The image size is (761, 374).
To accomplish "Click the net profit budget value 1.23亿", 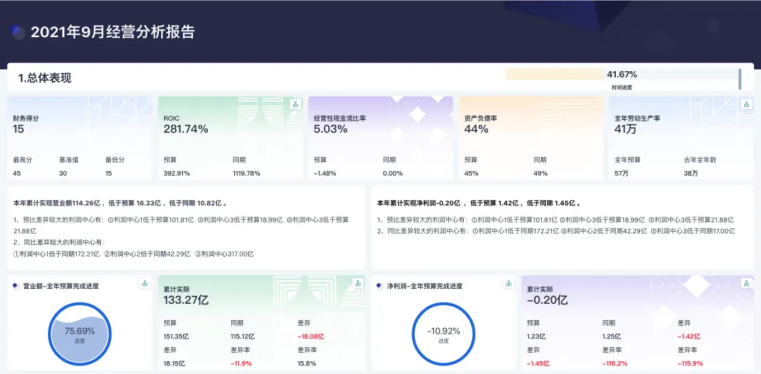I will pyautogui.click(x=537, y=336).
